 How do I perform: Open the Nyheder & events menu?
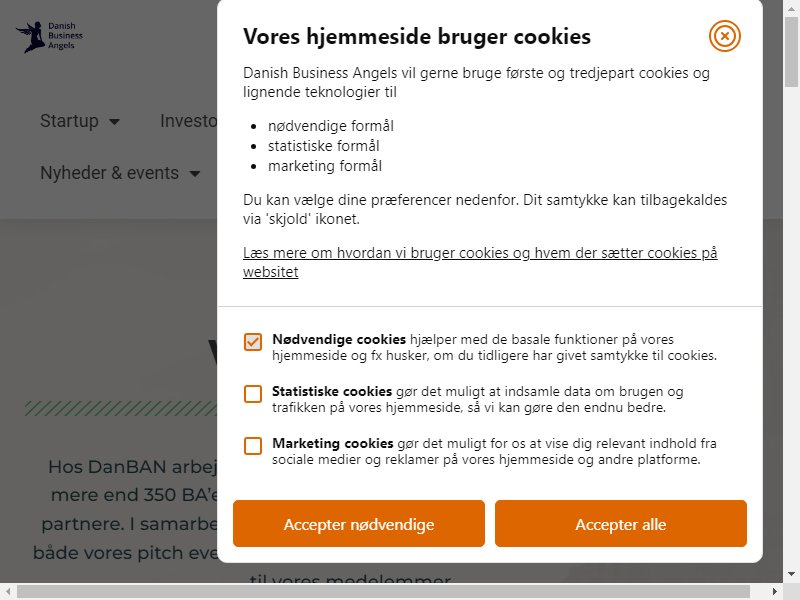(109, 173)
